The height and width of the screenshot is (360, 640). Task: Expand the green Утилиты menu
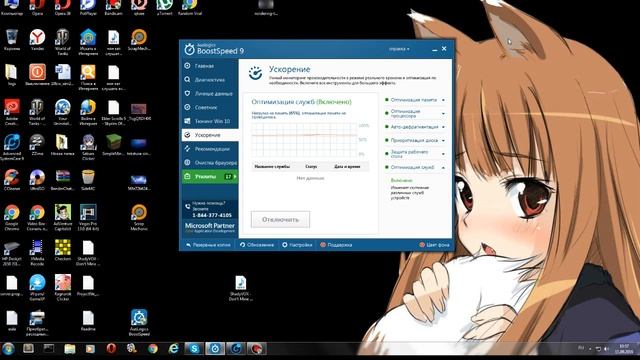tap(209, 177)
